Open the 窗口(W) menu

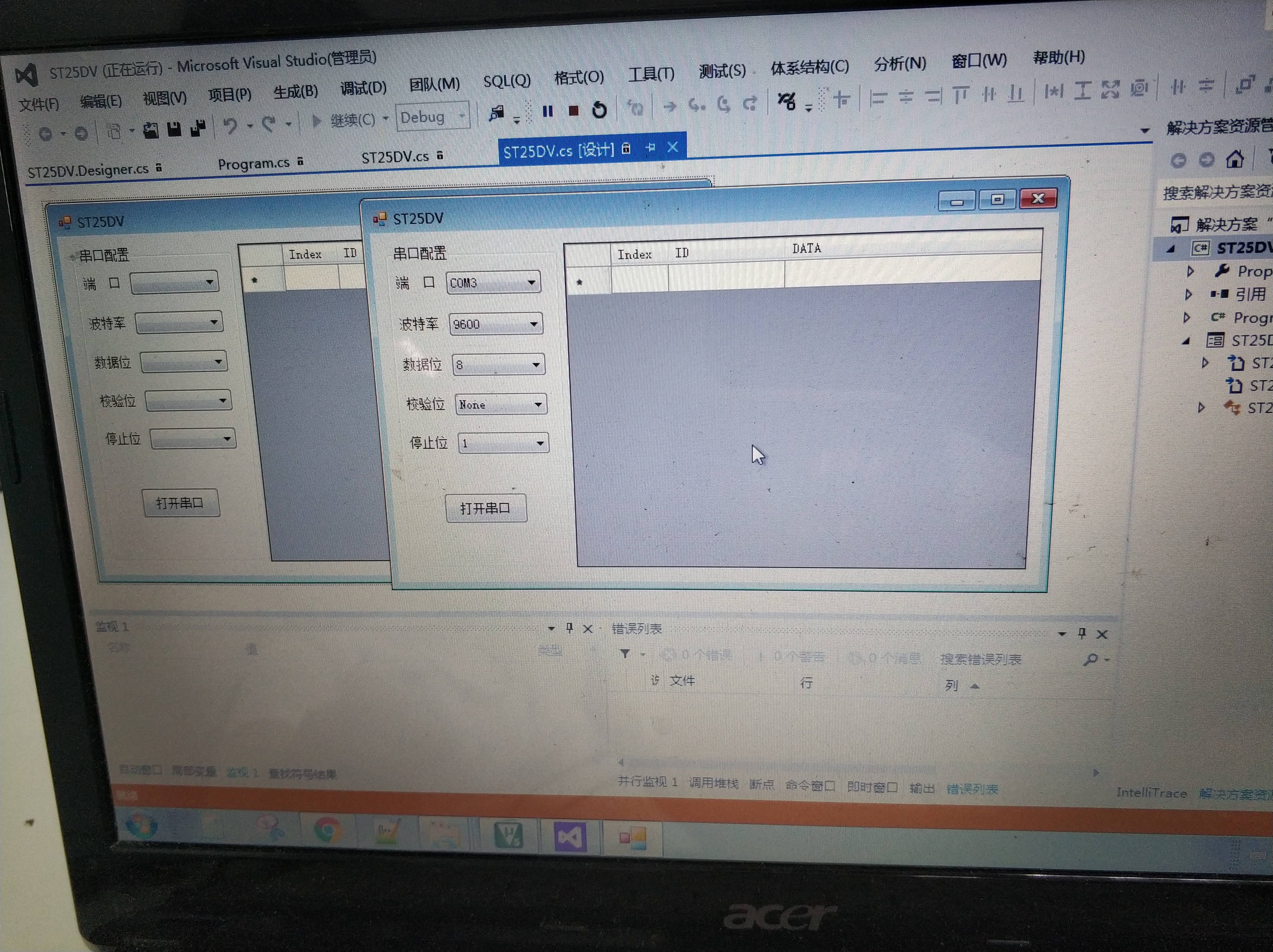click(x=979, y=60)
